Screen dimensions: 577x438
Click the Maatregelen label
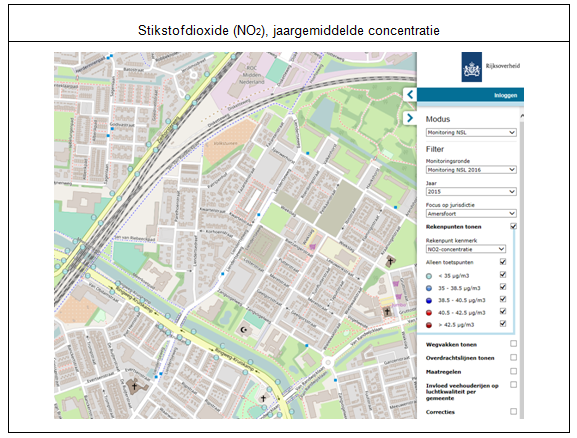click(443, 372)
